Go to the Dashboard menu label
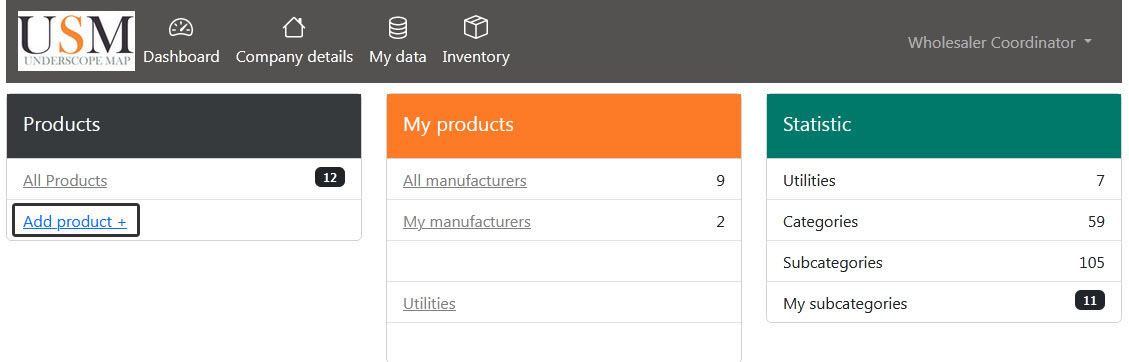Image resolution: width=1129 pixels, height=362 pixels. (181, 57)
